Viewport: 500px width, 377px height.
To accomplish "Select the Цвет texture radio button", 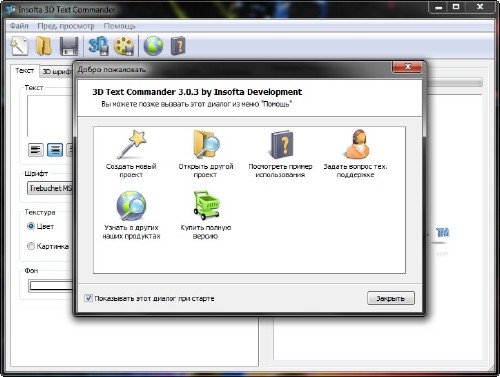I will [31, 226].
